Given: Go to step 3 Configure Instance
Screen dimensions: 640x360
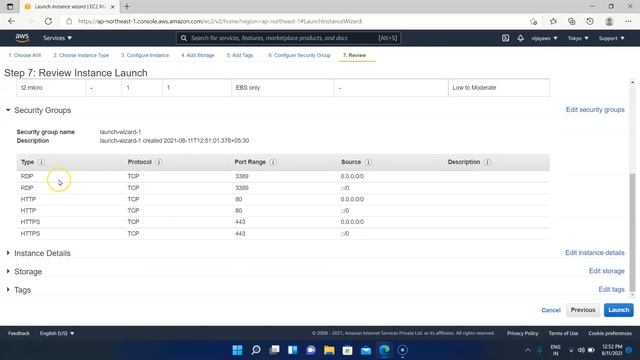Looking at the screenshot, I should [145, 55].
